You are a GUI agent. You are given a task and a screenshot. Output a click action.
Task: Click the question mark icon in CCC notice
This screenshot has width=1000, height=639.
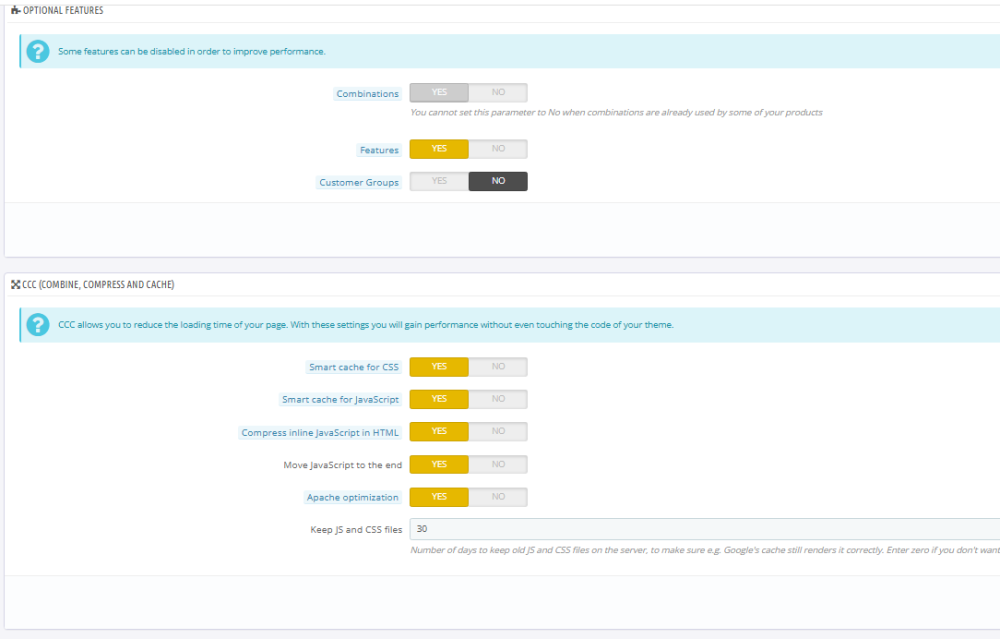coord(38,325)
